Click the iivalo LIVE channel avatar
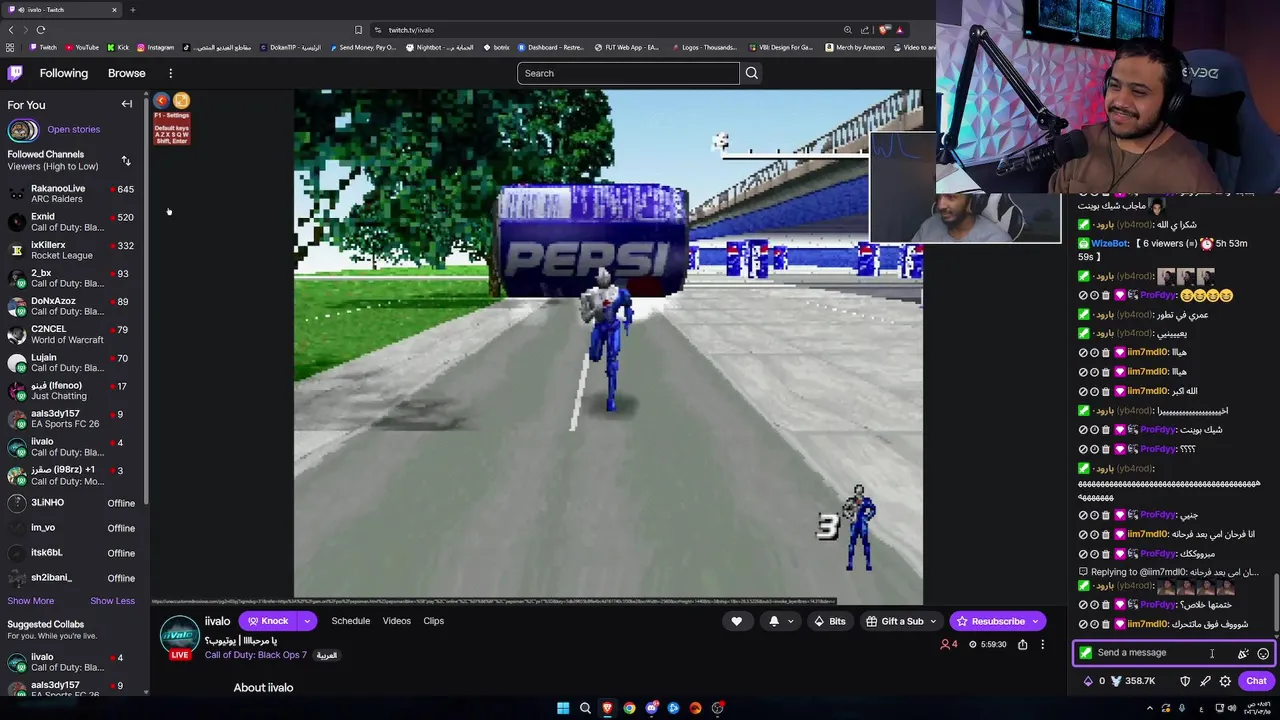 click(180, 636)
